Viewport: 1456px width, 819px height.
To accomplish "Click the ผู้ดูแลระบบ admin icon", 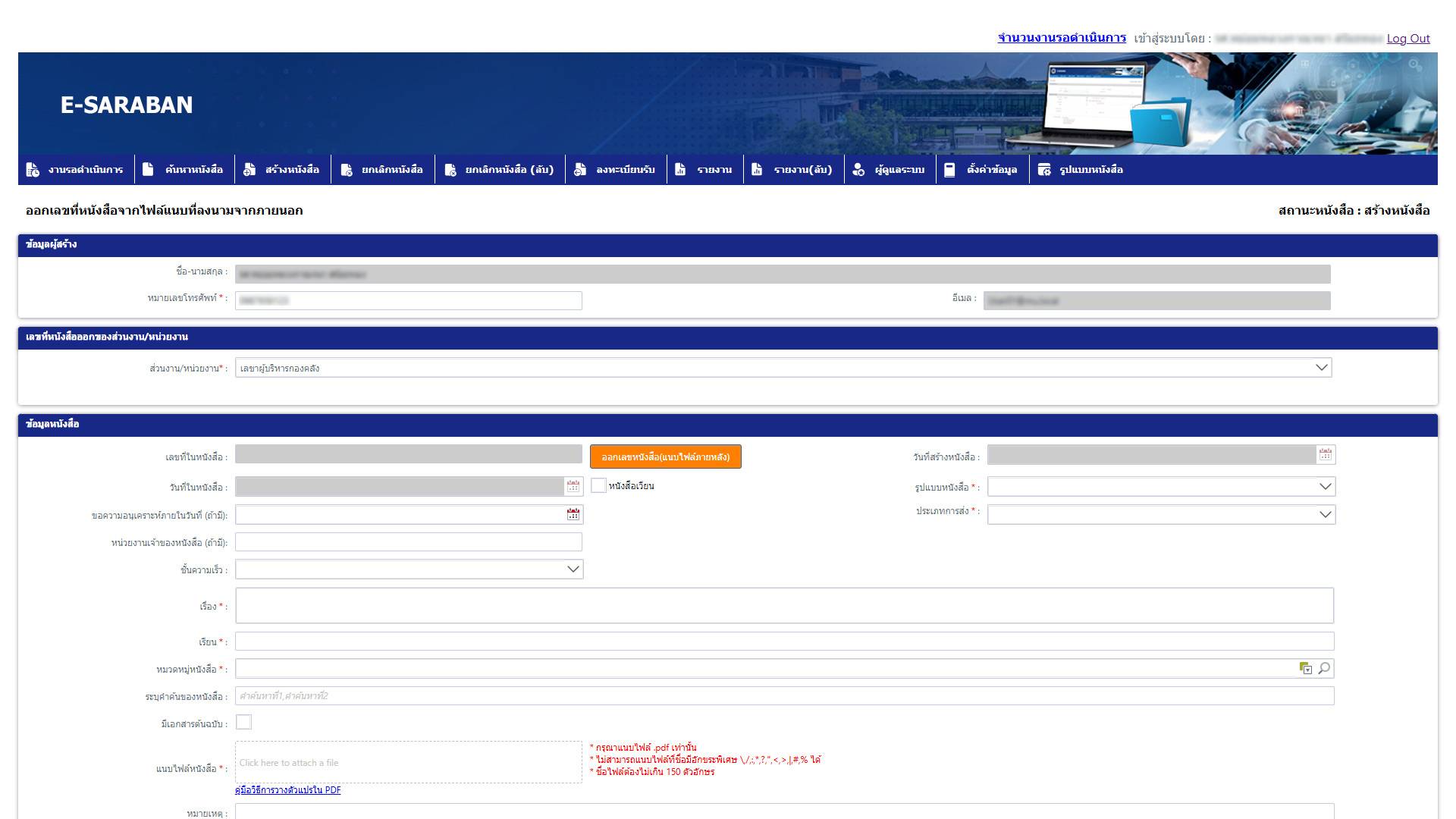I will (858, 169).
